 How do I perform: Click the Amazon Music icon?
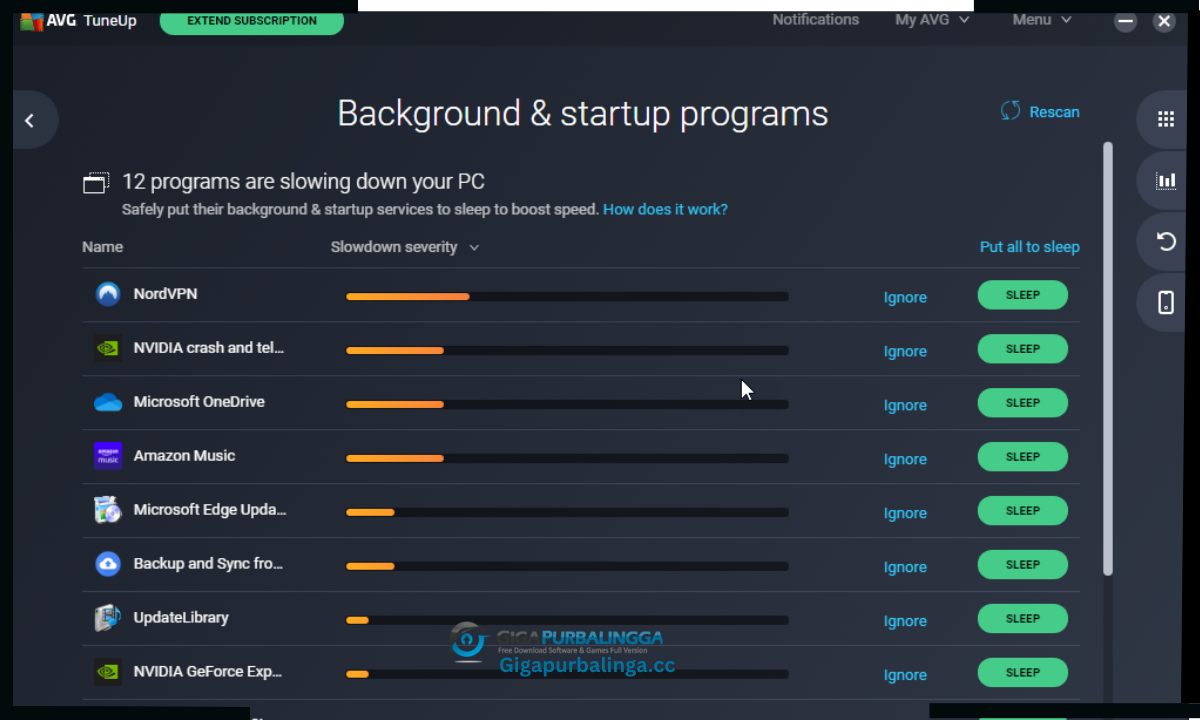[x=108, y=456]
